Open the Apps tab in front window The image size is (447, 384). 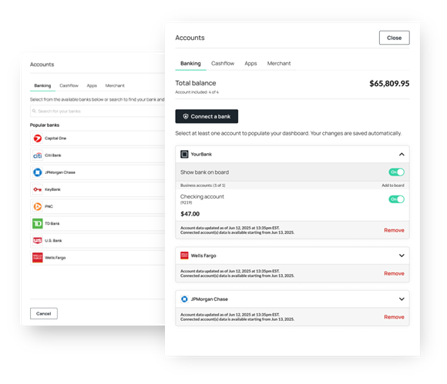(251, 63)
